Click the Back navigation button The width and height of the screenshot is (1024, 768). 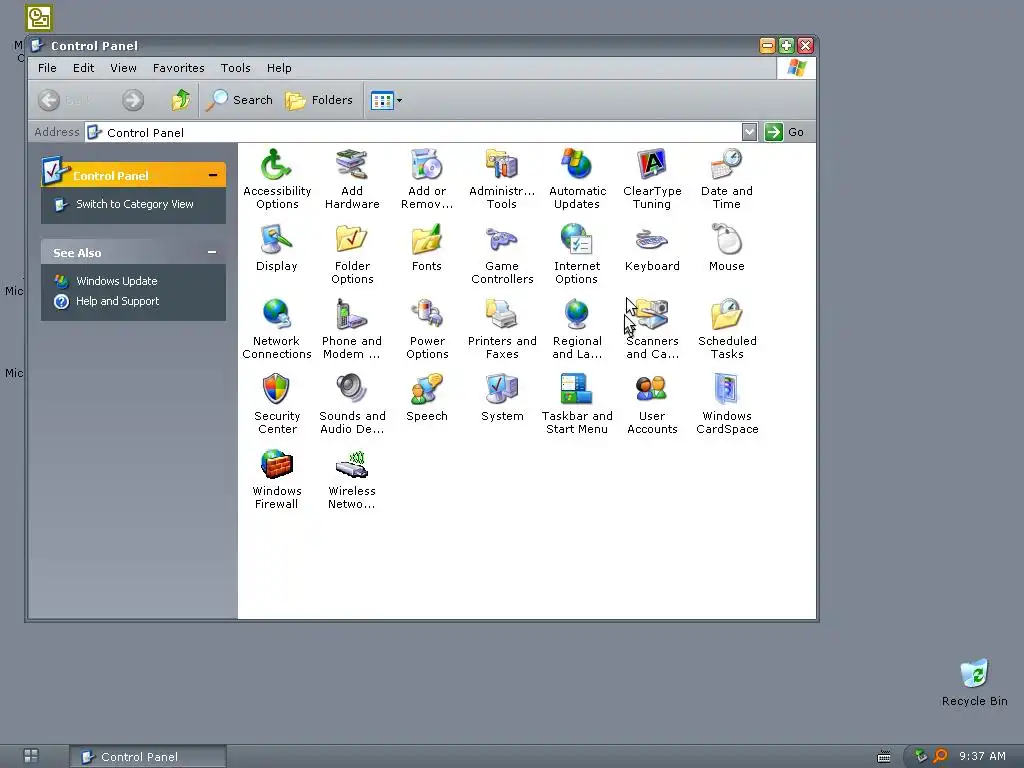[64, 100]
